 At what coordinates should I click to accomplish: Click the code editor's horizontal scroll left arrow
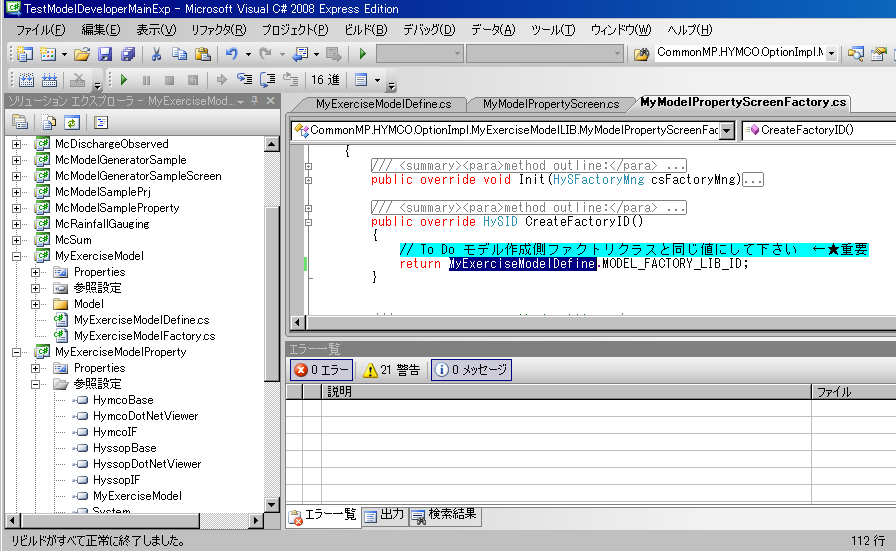[x=297, y=323]
